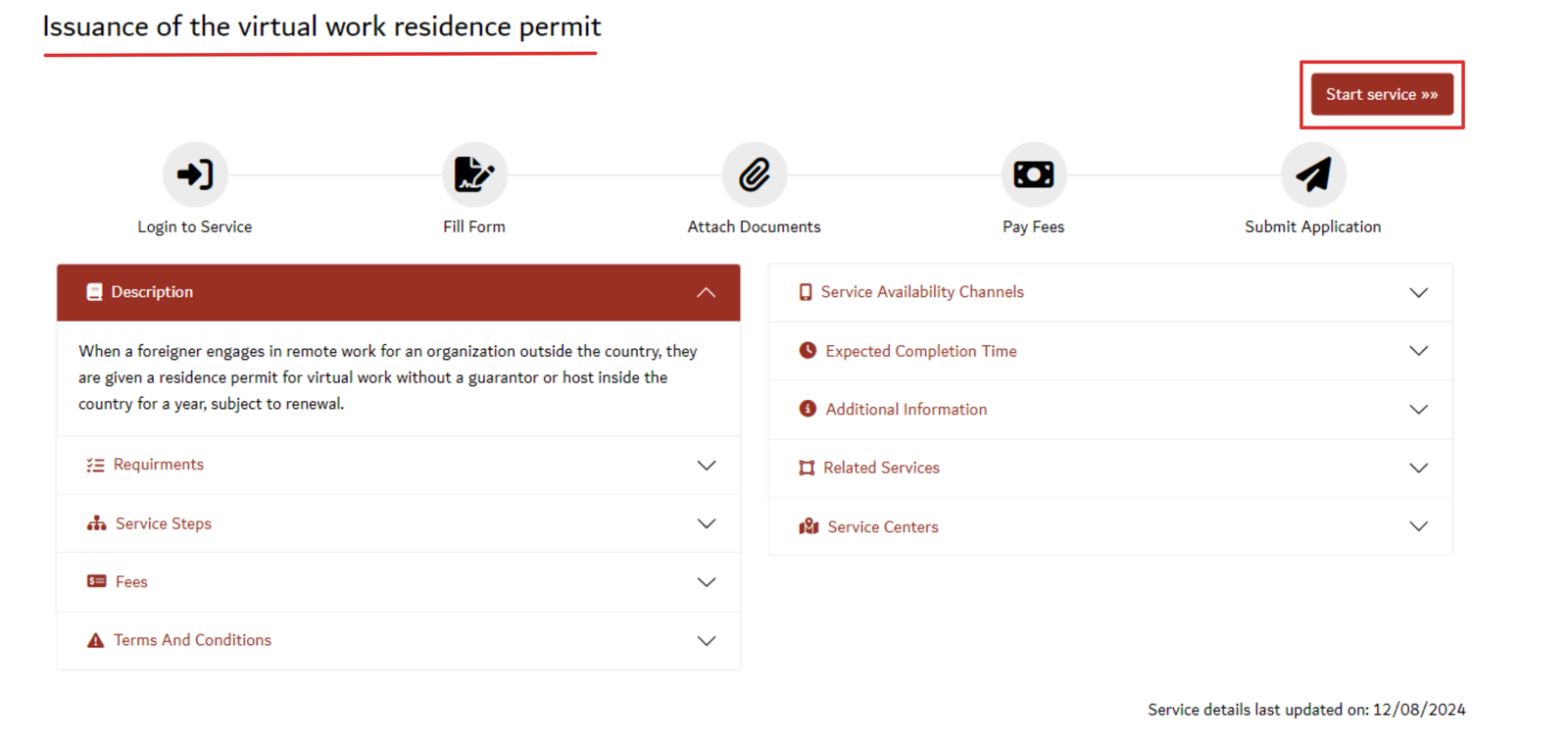Expand Additional Information chevron
The height and width of the screenshot is (745, 1568).
coord(1418,409)
